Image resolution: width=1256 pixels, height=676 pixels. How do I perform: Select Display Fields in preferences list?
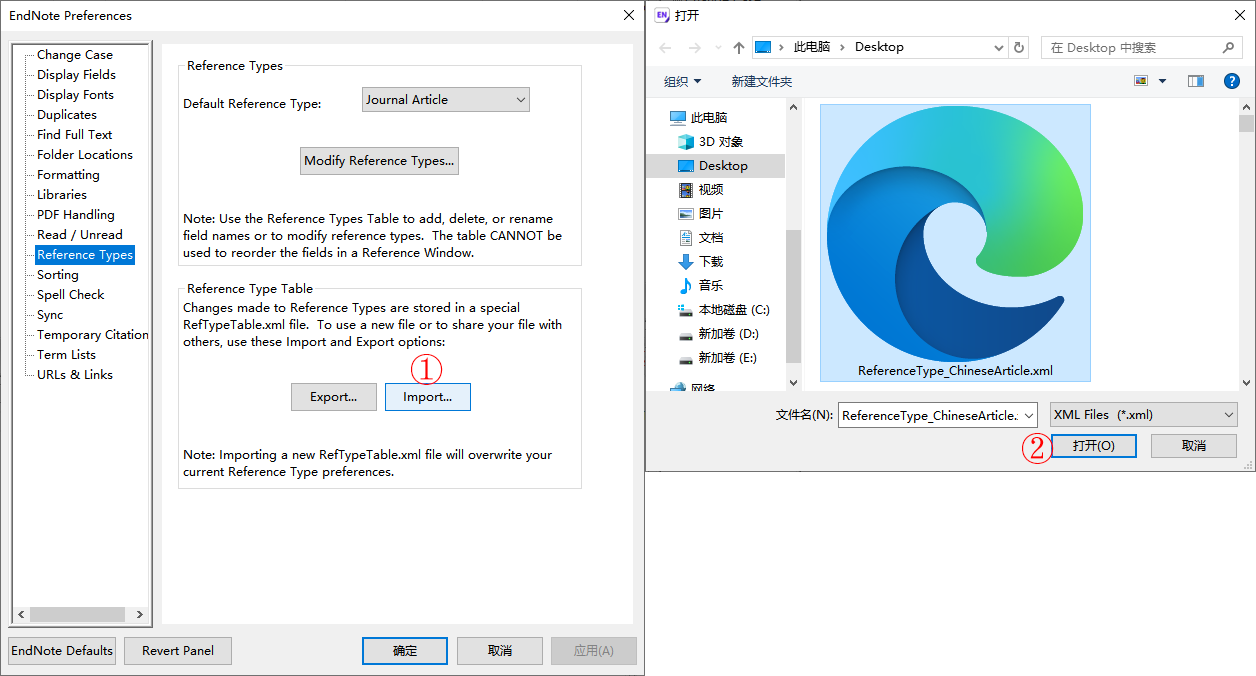point(77,75)
